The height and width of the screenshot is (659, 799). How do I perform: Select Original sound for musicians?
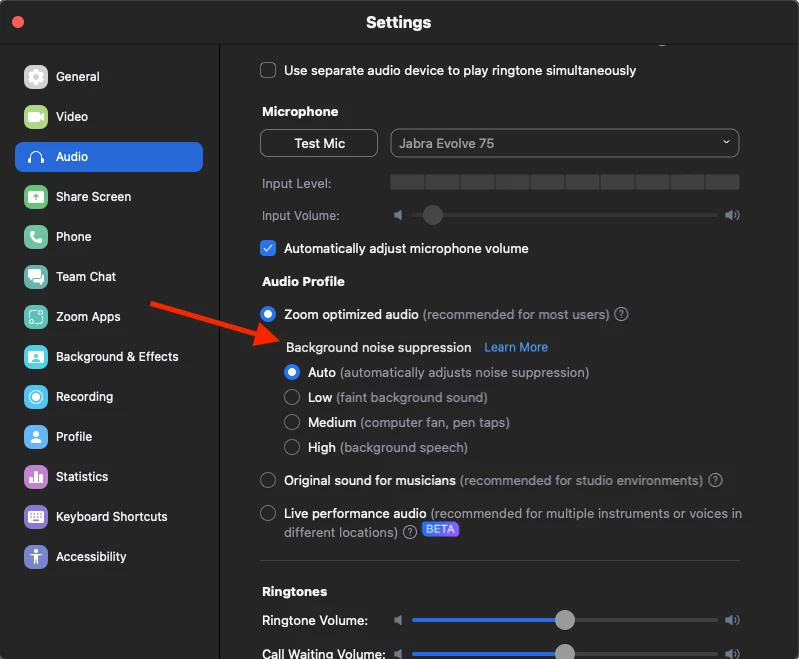[268, 480]
